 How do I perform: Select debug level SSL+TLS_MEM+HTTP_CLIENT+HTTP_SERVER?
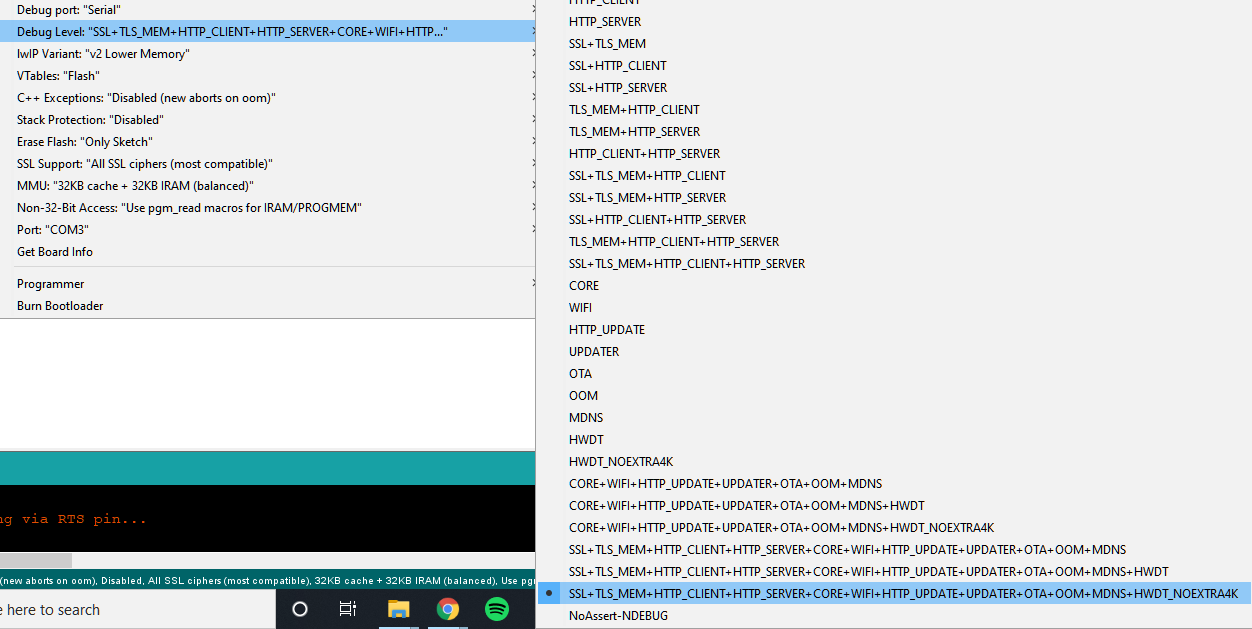(894, 264)
